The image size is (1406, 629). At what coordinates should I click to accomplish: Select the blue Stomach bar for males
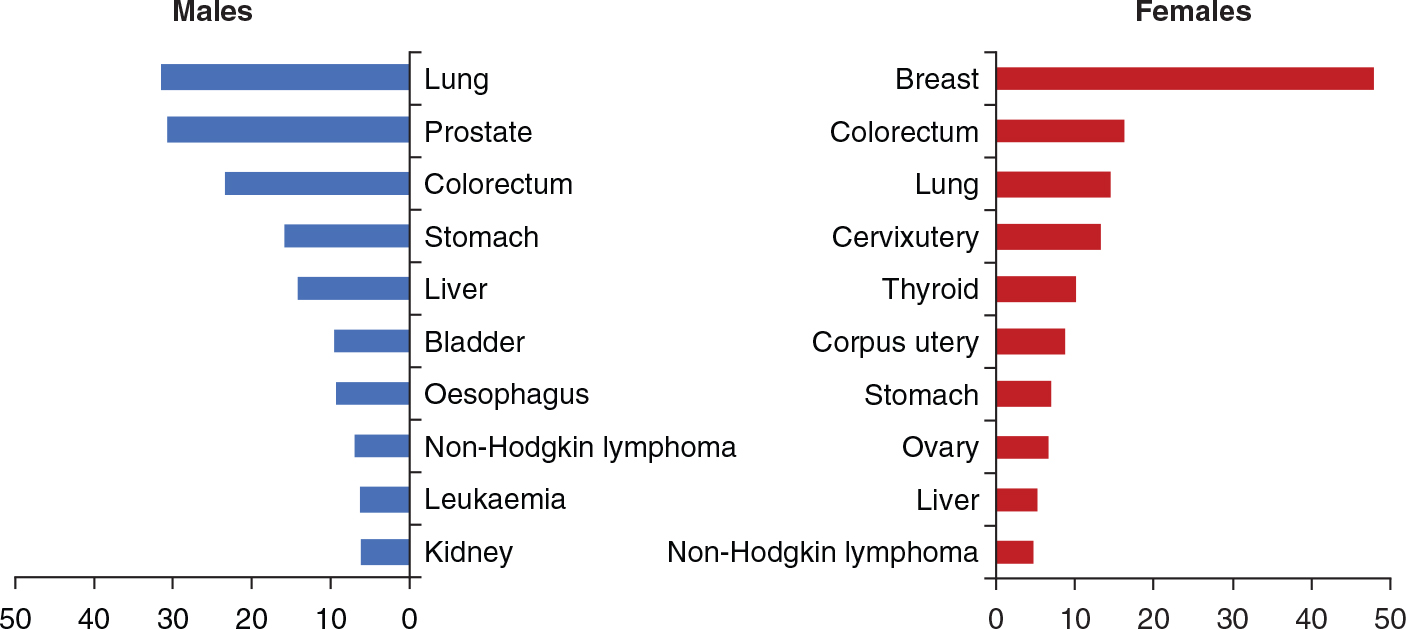[x=346, y=236]
